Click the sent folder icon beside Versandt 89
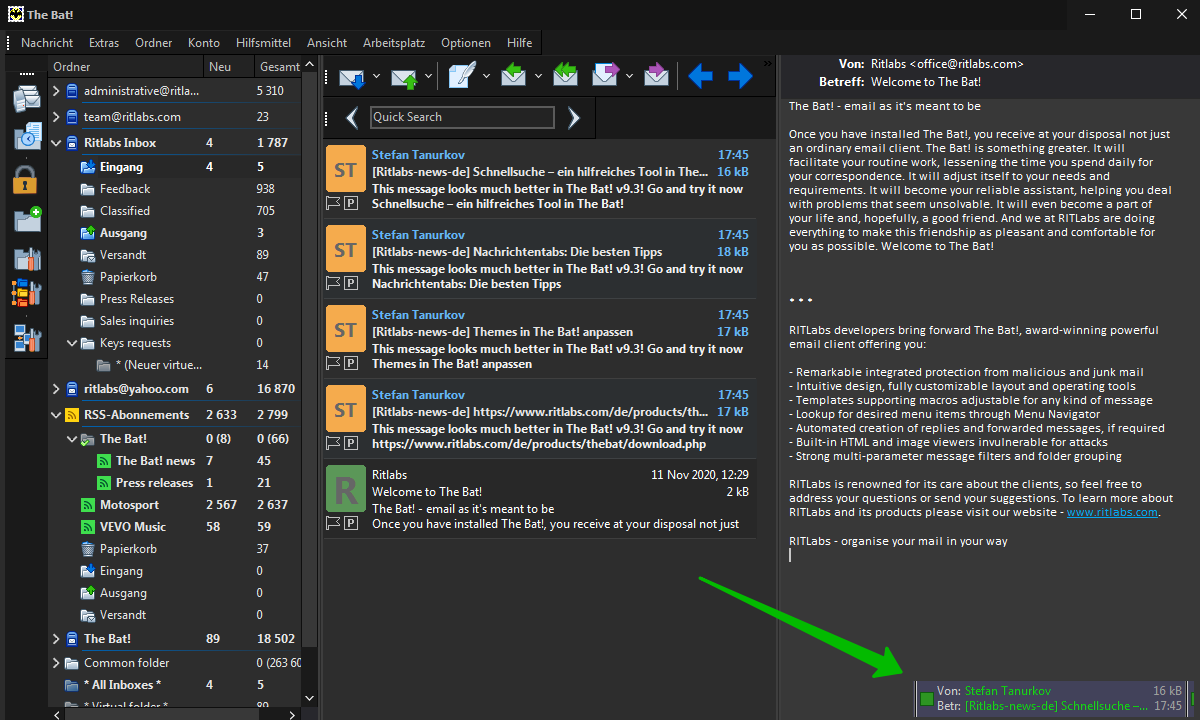Viewport: 1200px width, 720px height. tap(87, 255)
